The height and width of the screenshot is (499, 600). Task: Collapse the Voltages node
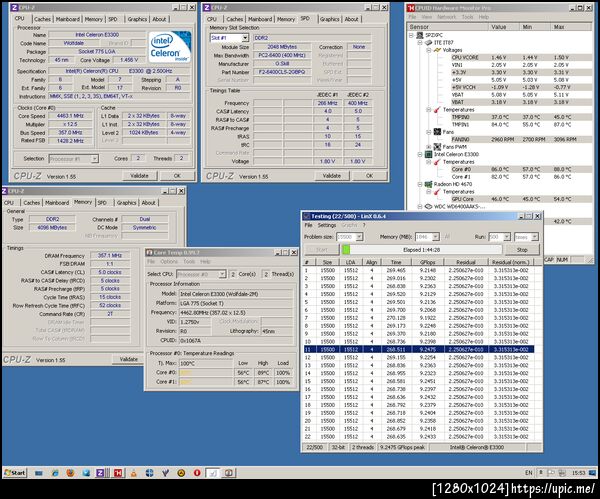tap(429, 50)
